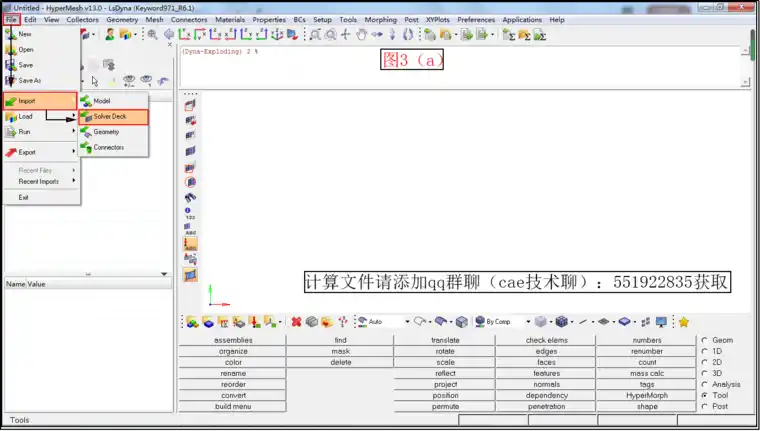Click the check elems panel button
The width and height of the screenshot is (760, 431).
tap(546, 340)
